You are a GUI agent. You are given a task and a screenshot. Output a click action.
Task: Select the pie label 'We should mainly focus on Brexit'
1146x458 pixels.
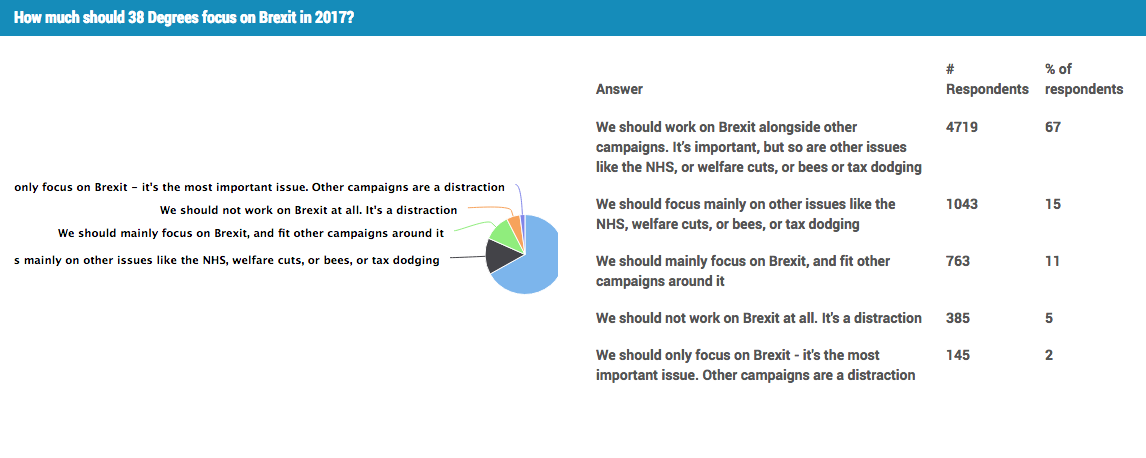[x=251, y=233]
